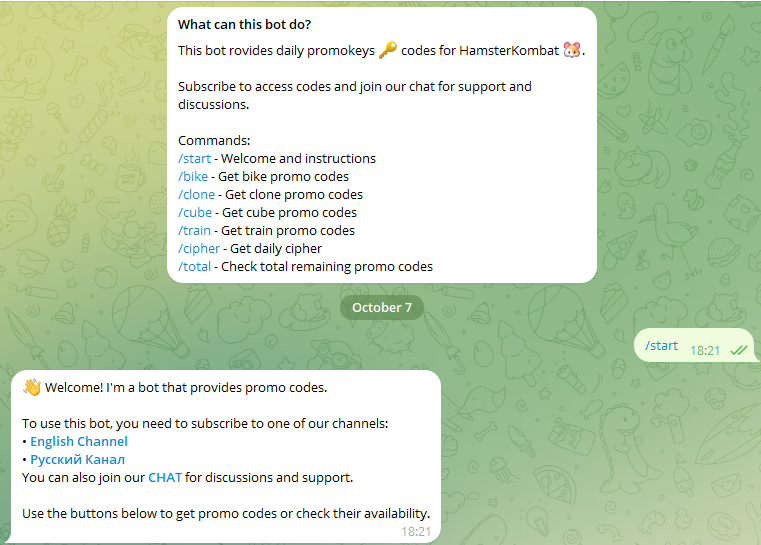The height and width of the screenshot is (545, 761).
Task: Click the hamster emoji after HamsterKombat
Action: 572,50
